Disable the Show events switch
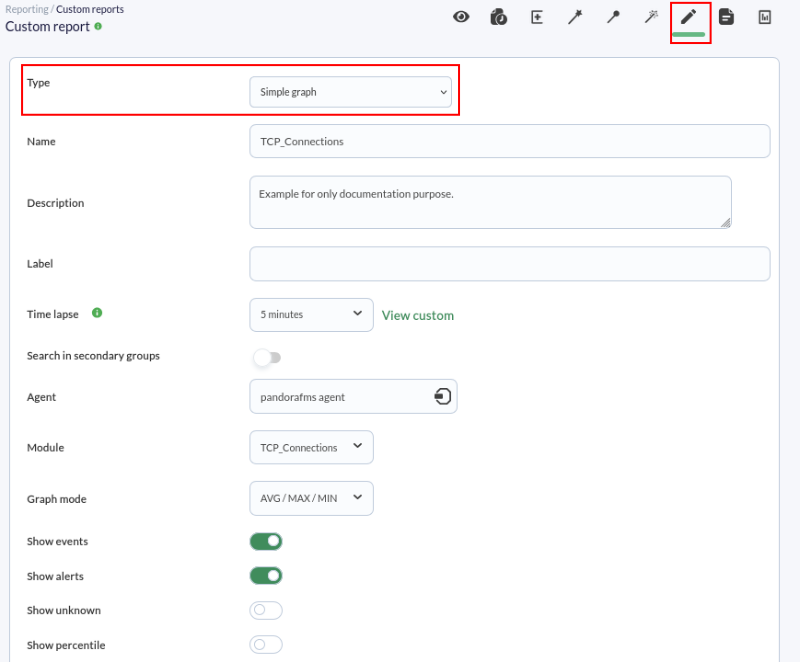 tap(266, 541)
